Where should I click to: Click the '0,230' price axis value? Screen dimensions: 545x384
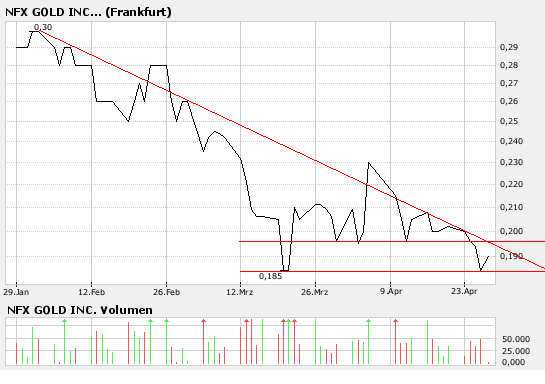(511, 162)
